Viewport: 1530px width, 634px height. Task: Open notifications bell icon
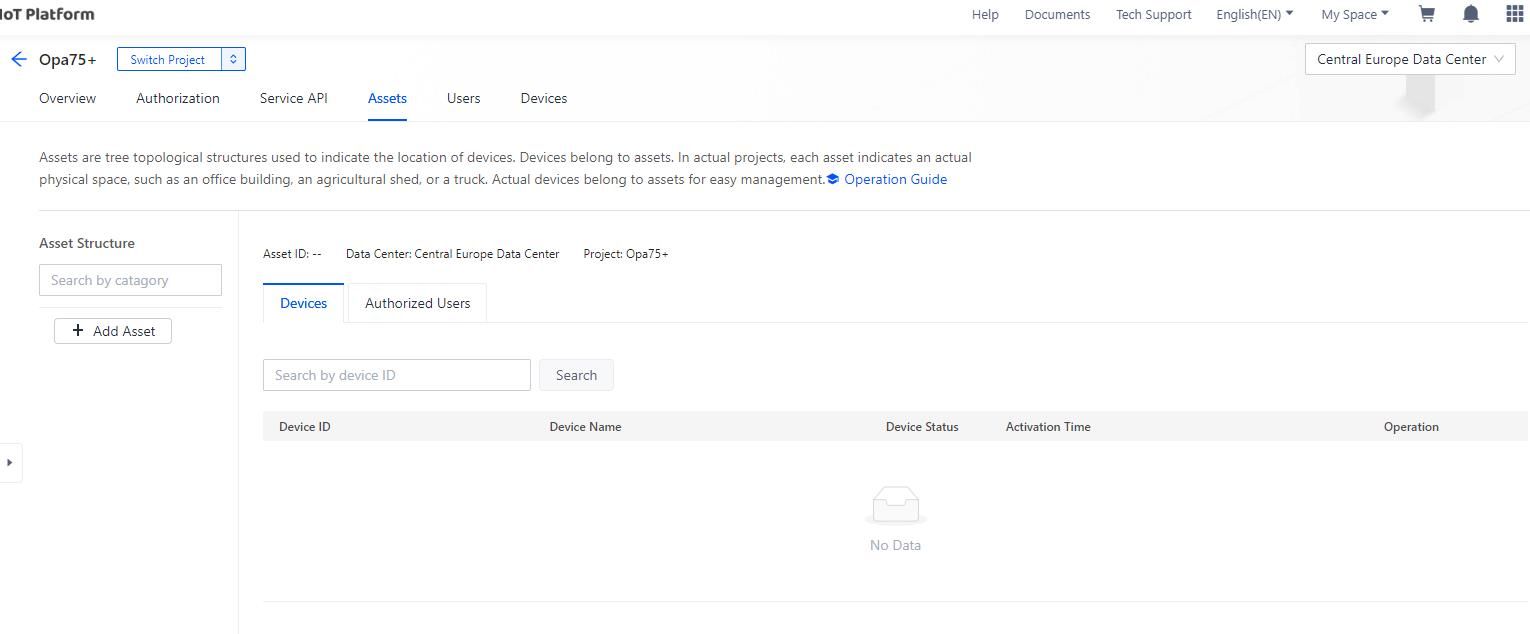(x=1471, y=14)
